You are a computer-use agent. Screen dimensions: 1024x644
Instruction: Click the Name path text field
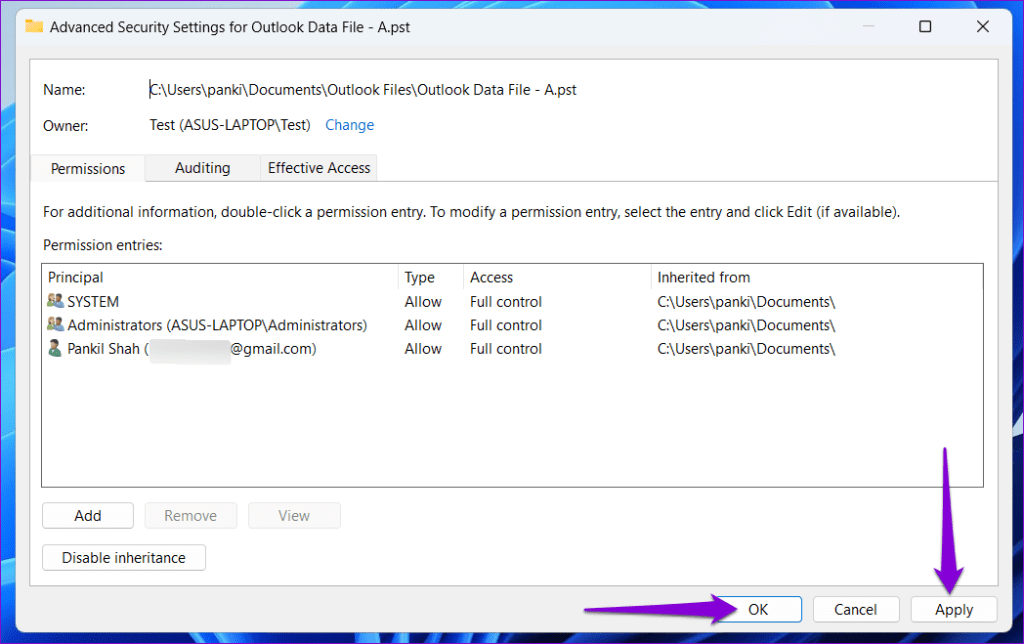pyautogui.click(x=362, y=89)
